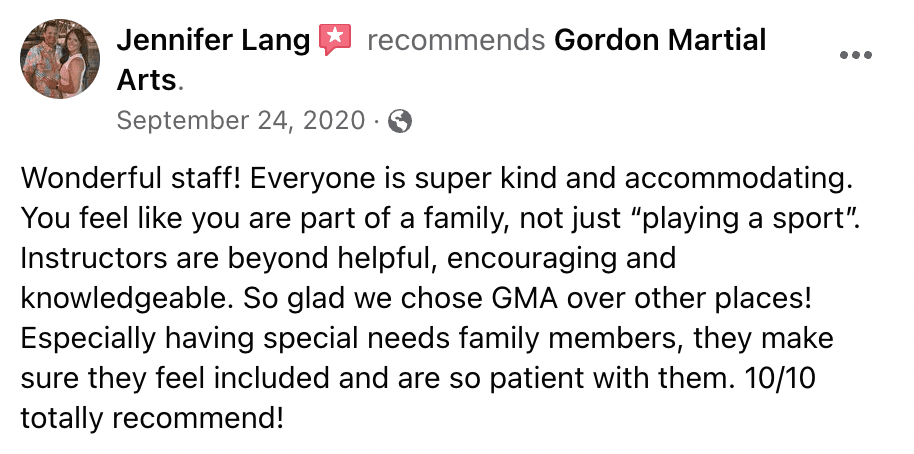
Task: Open the September 24, 2020 timestamp
Action: (239, 121)
